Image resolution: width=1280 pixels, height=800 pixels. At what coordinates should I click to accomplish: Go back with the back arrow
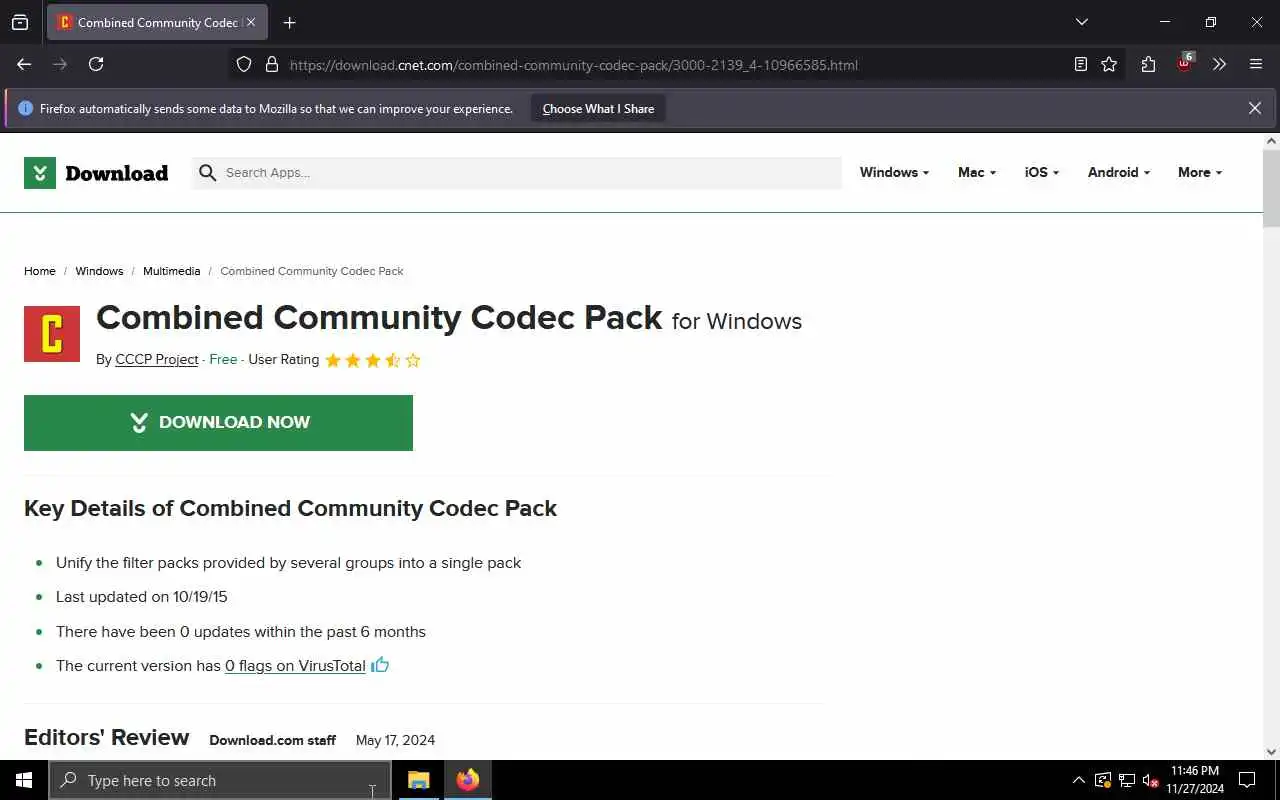24,64
